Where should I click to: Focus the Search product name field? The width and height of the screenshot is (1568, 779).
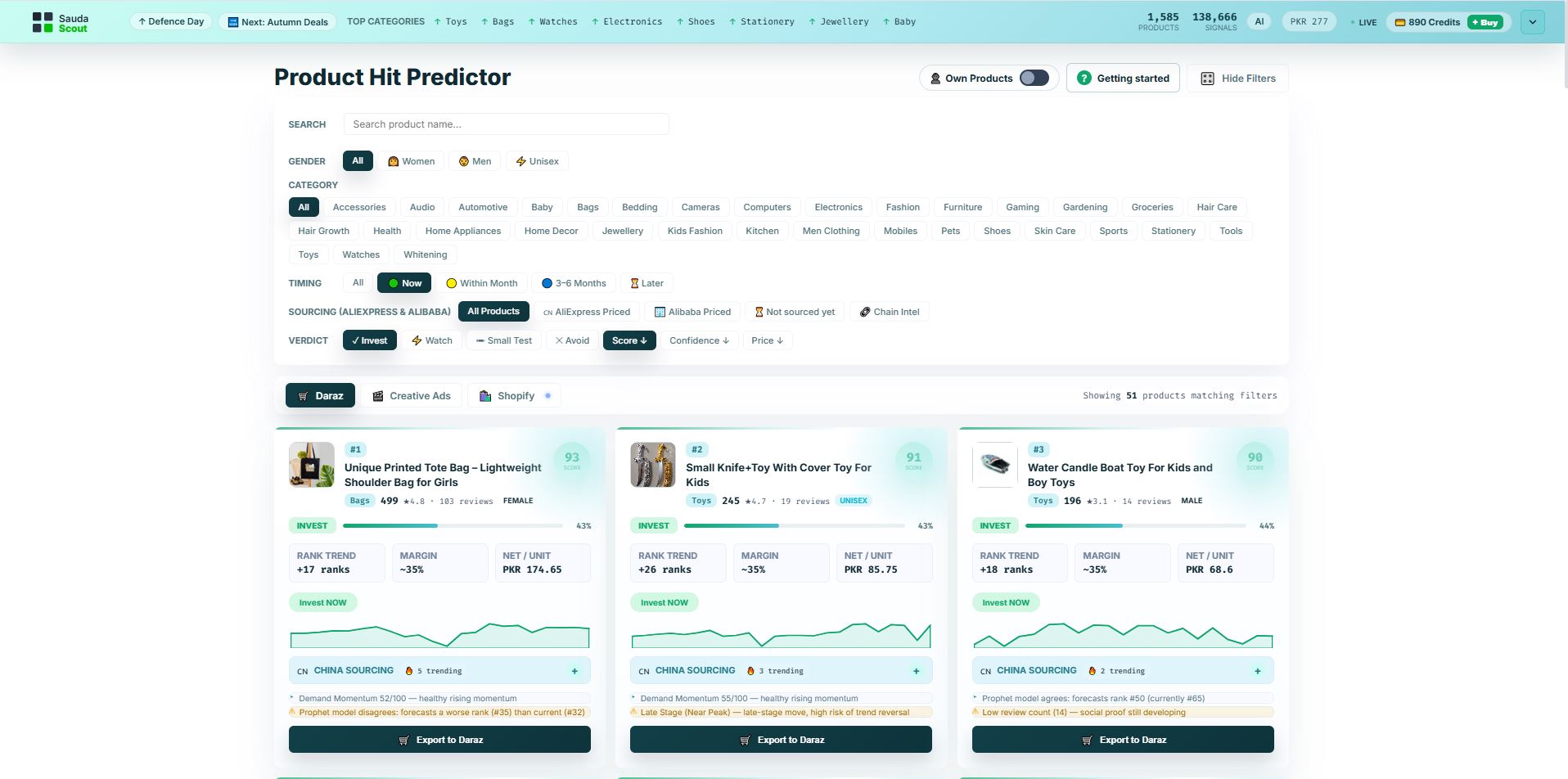tap(506, 124)
